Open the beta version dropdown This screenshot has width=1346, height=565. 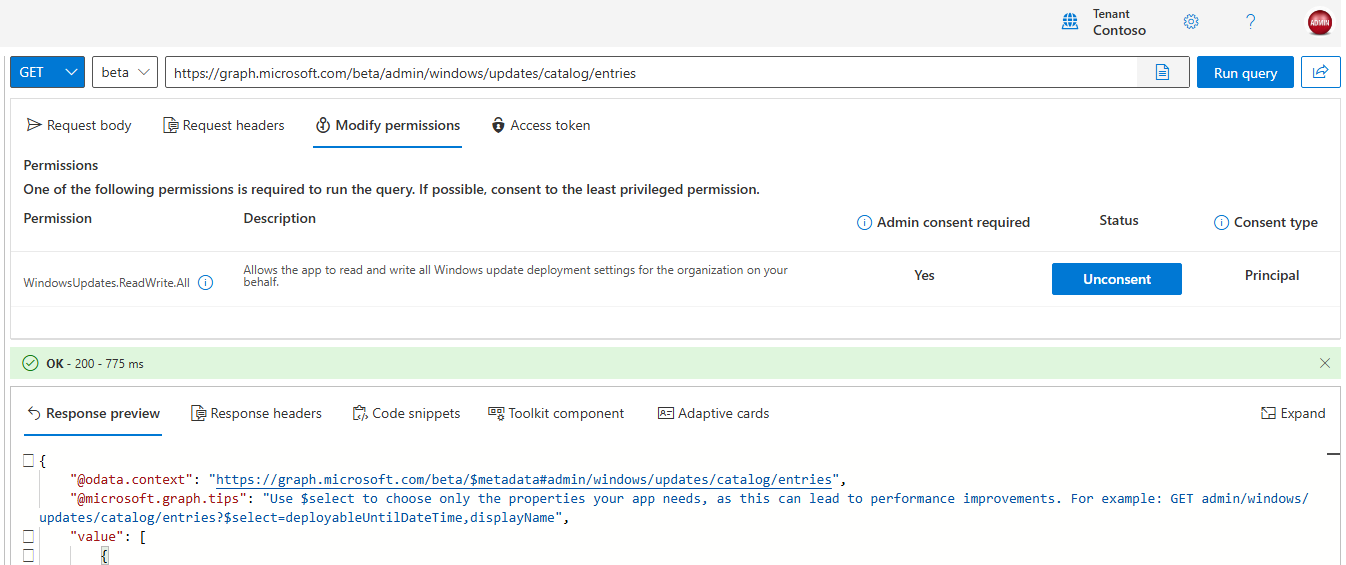125,72
